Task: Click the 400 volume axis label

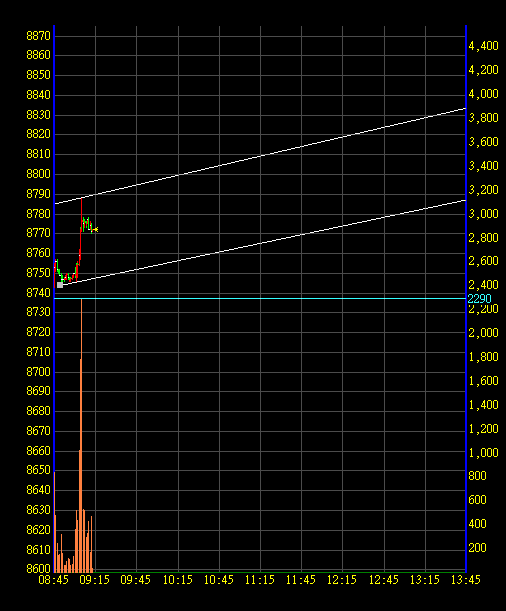Action: coord(477,524)
